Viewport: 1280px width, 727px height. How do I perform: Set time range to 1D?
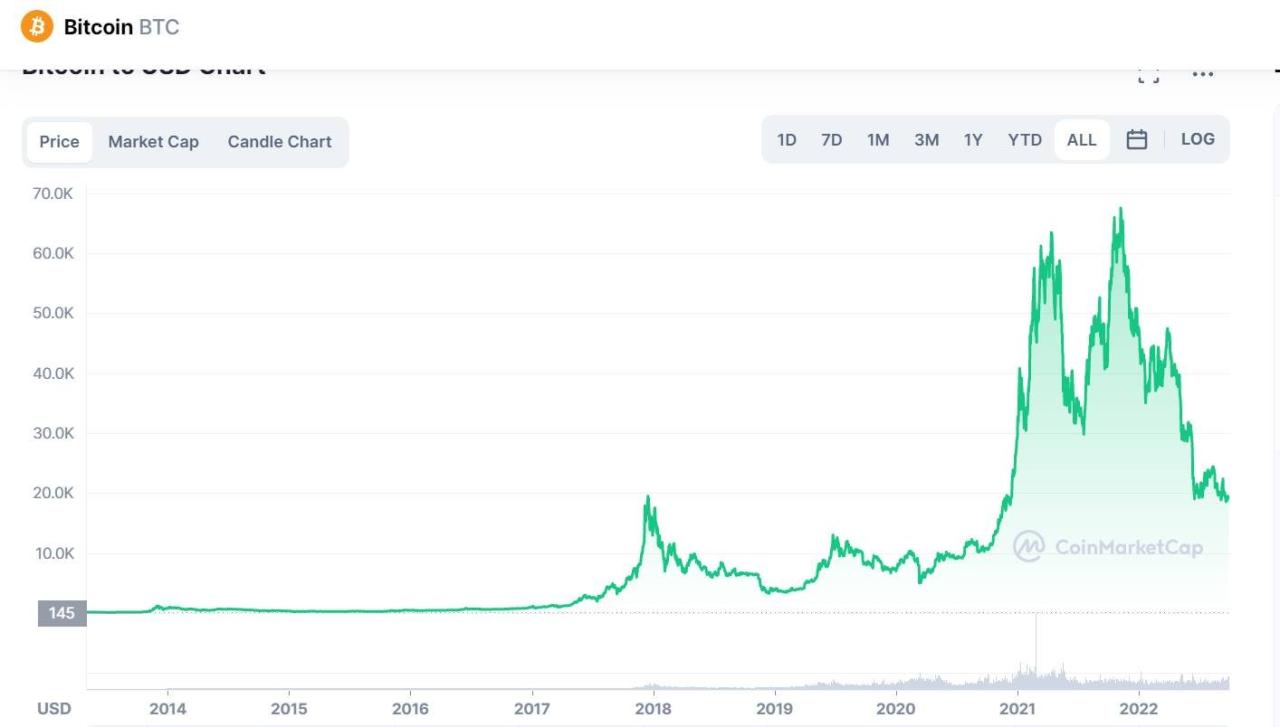[787, 140]
